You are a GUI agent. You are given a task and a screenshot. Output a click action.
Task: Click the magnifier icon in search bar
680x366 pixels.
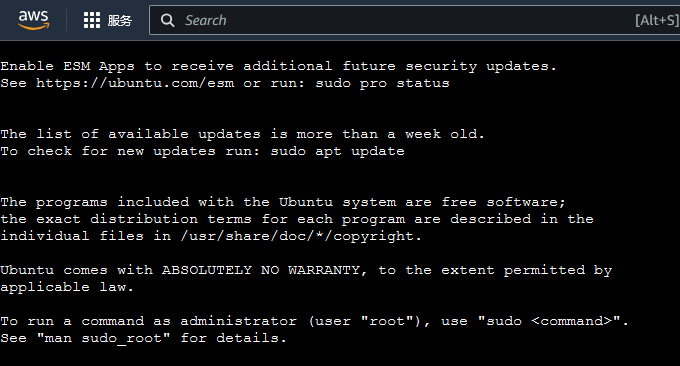[167, 20]
